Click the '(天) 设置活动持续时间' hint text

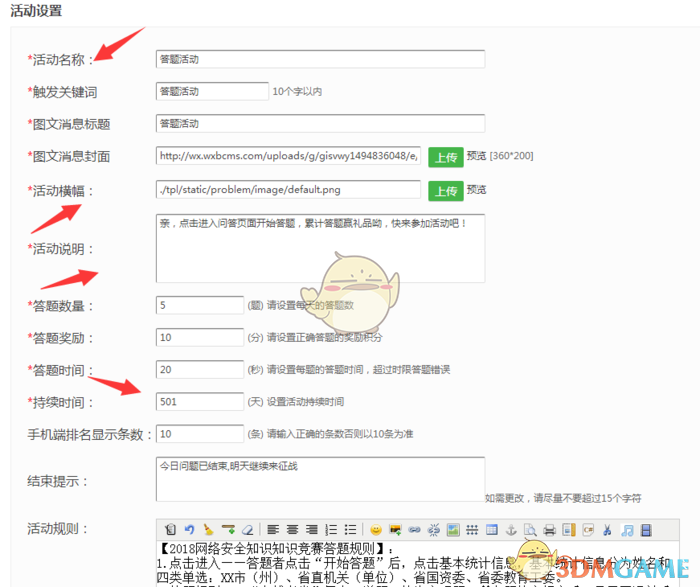point(296,402)
